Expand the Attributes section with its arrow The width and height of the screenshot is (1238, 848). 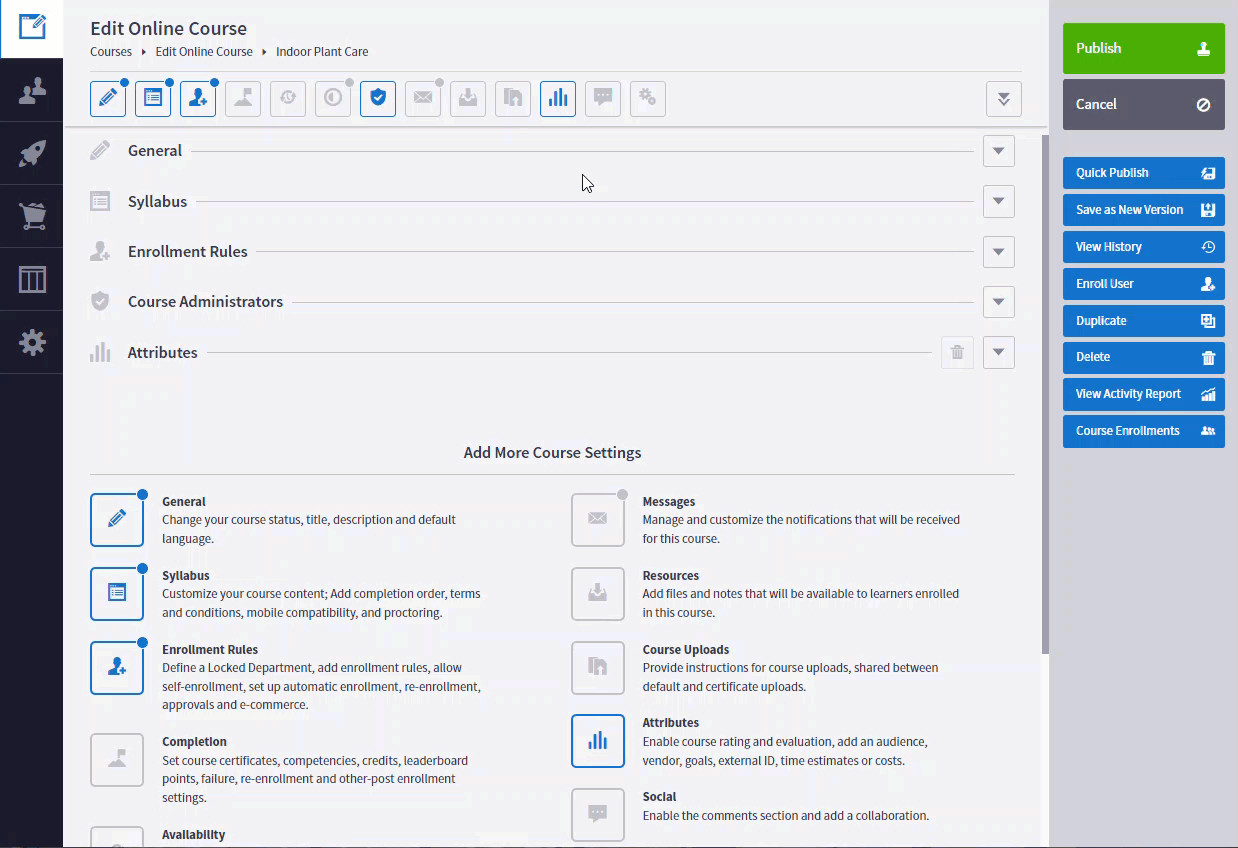tap(998, 352)
